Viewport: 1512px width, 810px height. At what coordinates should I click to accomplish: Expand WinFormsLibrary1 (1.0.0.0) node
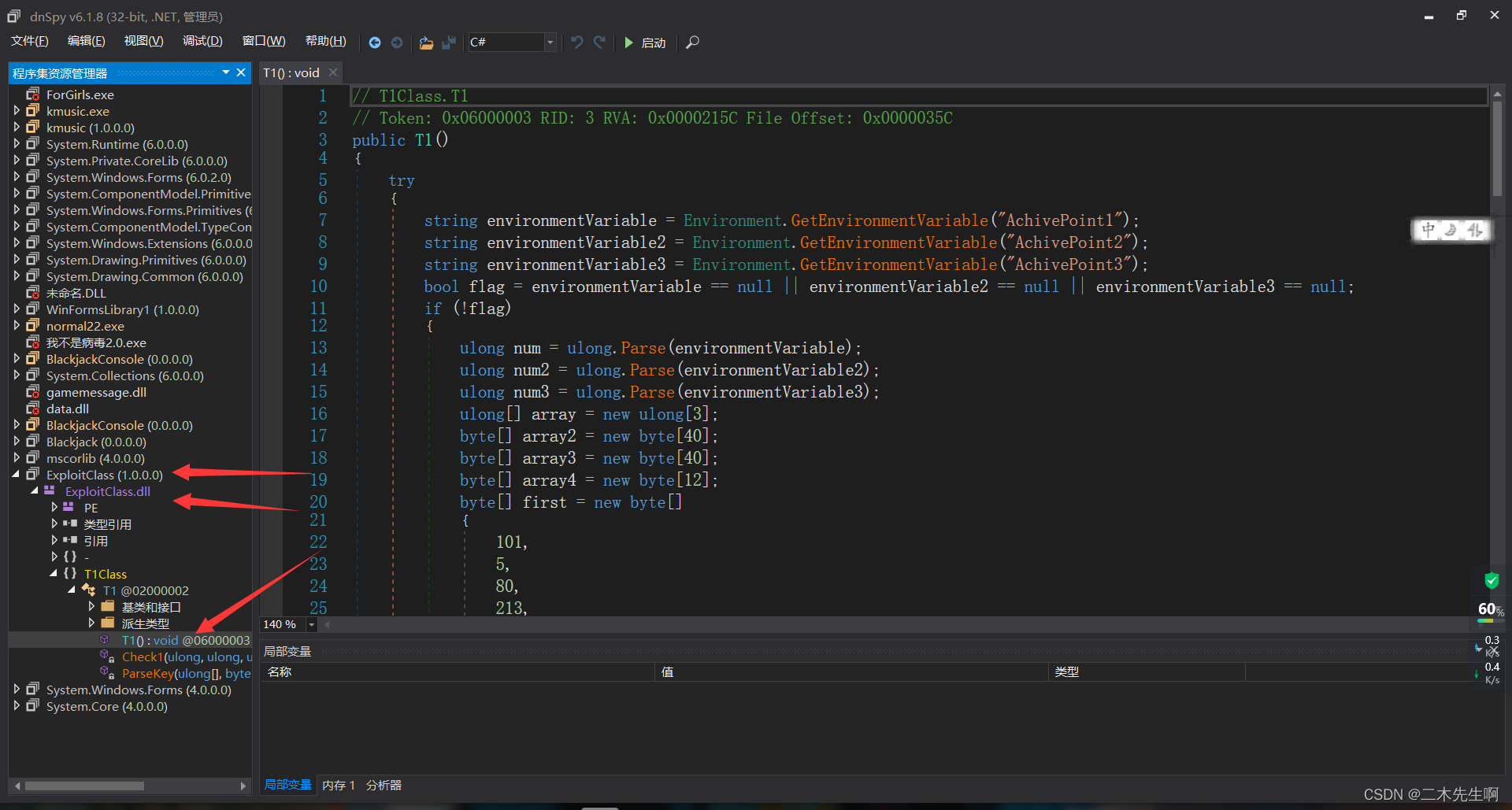(x=17, y=309)
